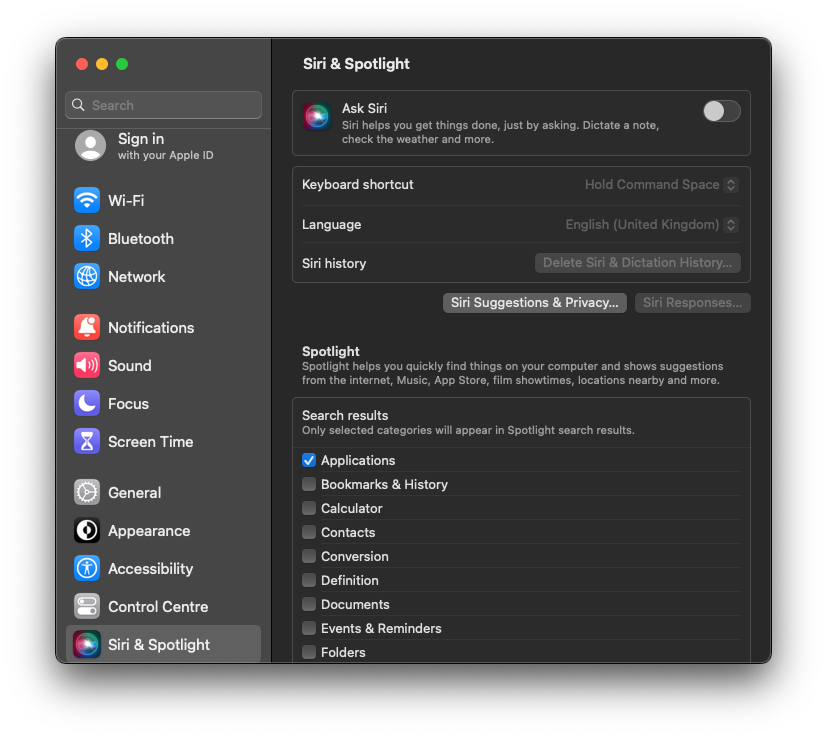Open Accessibility settings pane

tap(164, 569)
